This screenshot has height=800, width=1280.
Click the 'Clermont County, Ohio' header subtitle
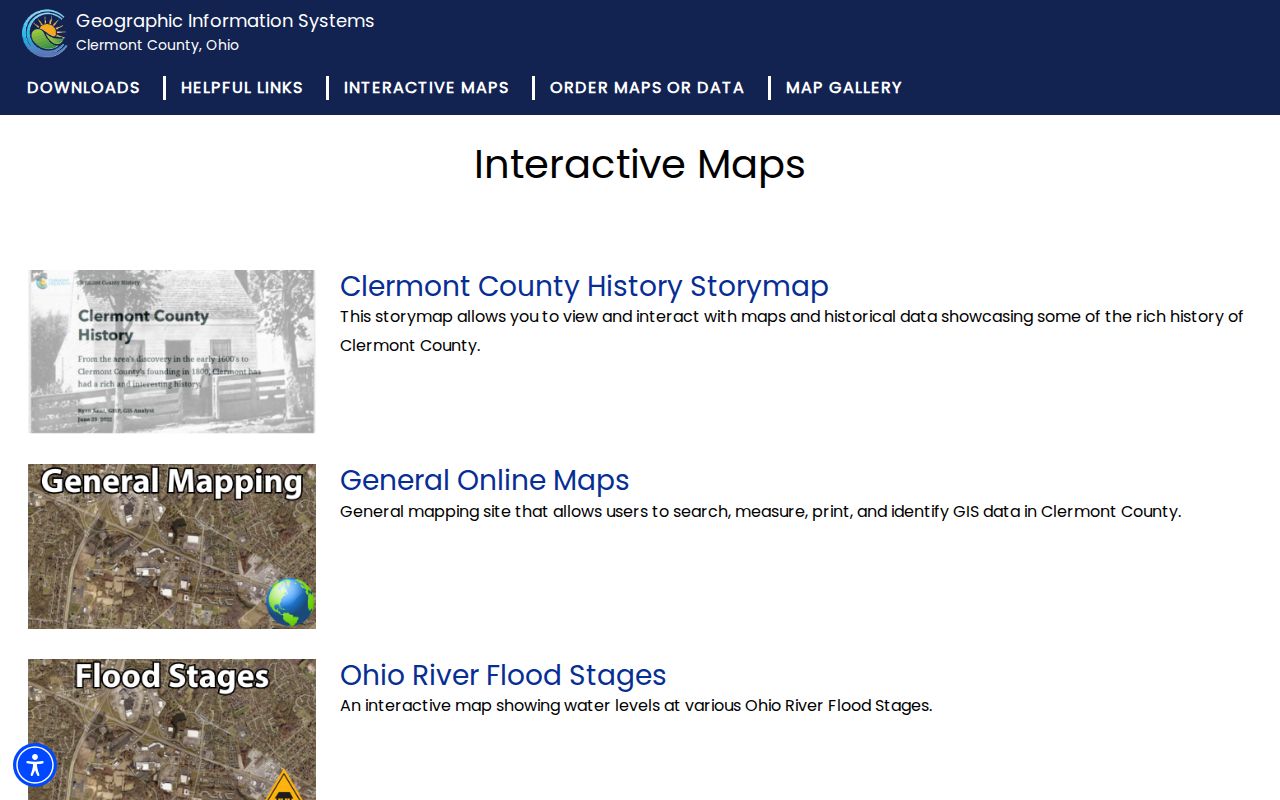[x=157, y=45]
